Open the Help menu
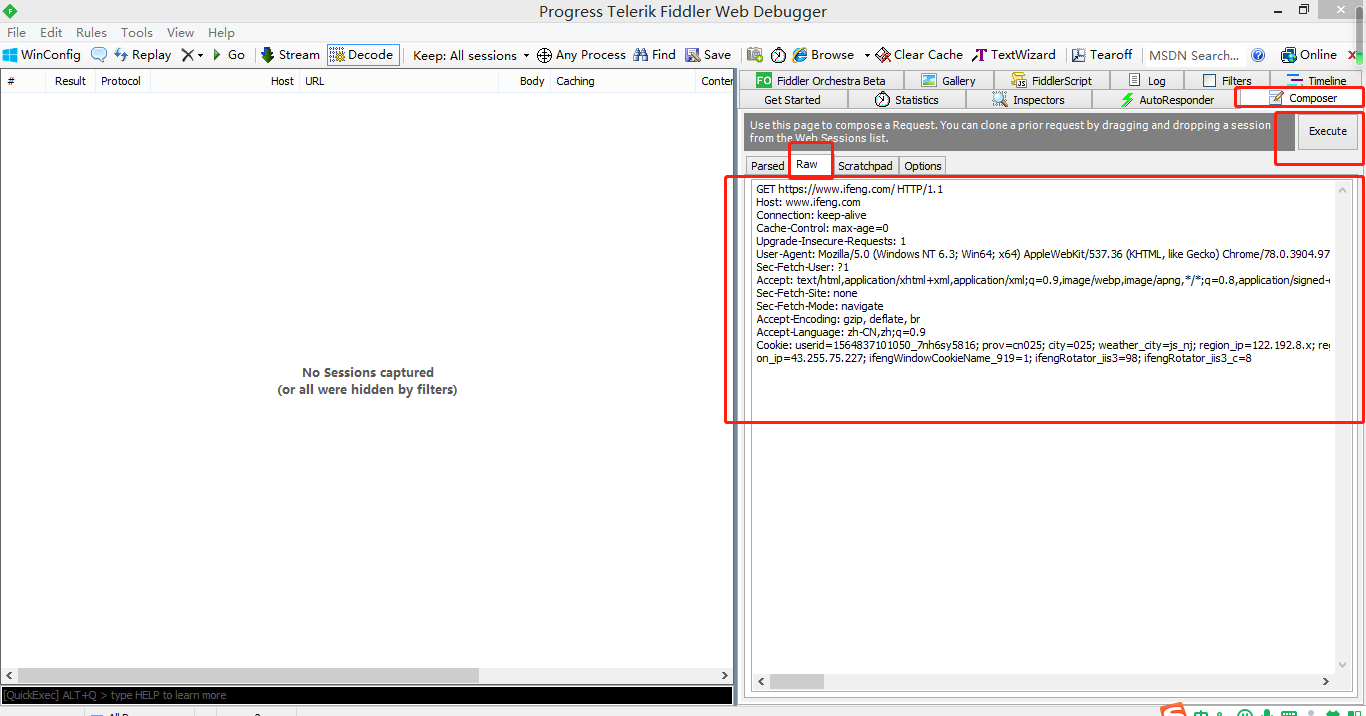1366x716 pixels. tap(221, 33)
